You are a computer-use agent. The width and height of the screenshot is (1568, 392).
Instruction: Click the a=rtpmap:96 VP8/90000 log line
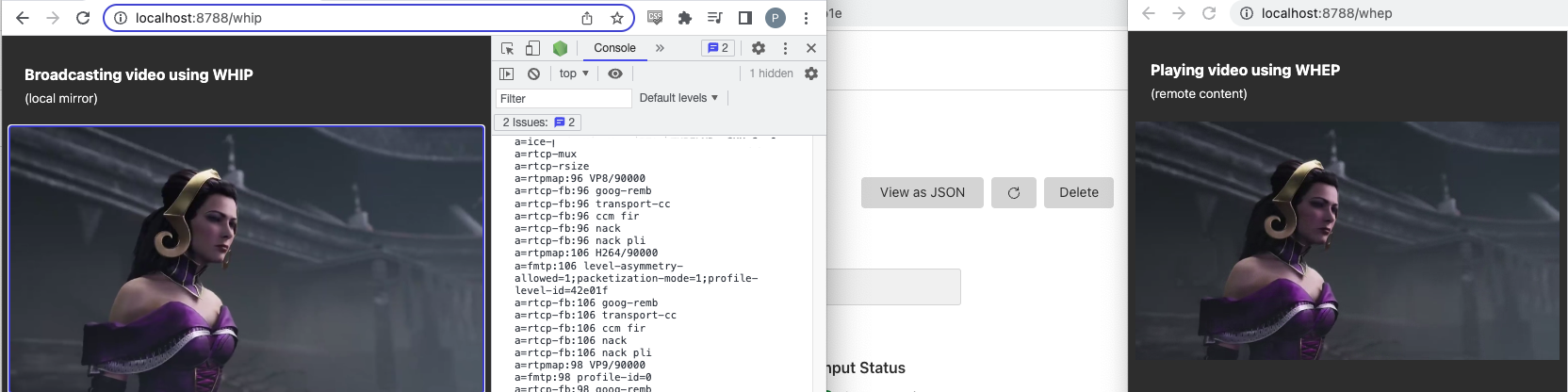[x=580, y=179]
